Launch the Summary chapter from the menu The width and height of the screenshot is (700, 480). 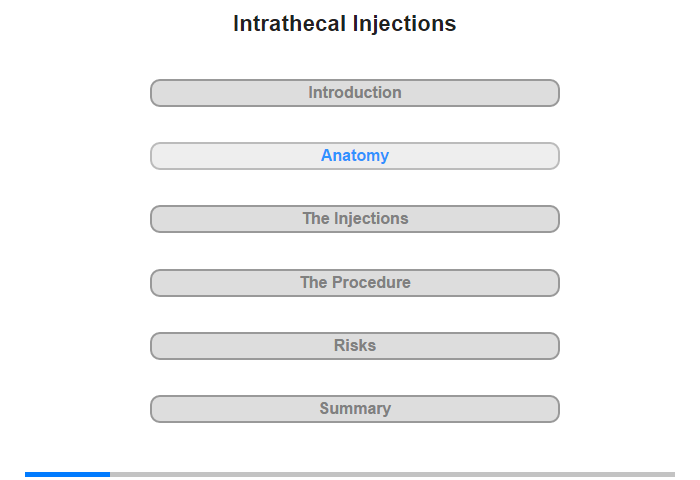[x=354, y=409]
